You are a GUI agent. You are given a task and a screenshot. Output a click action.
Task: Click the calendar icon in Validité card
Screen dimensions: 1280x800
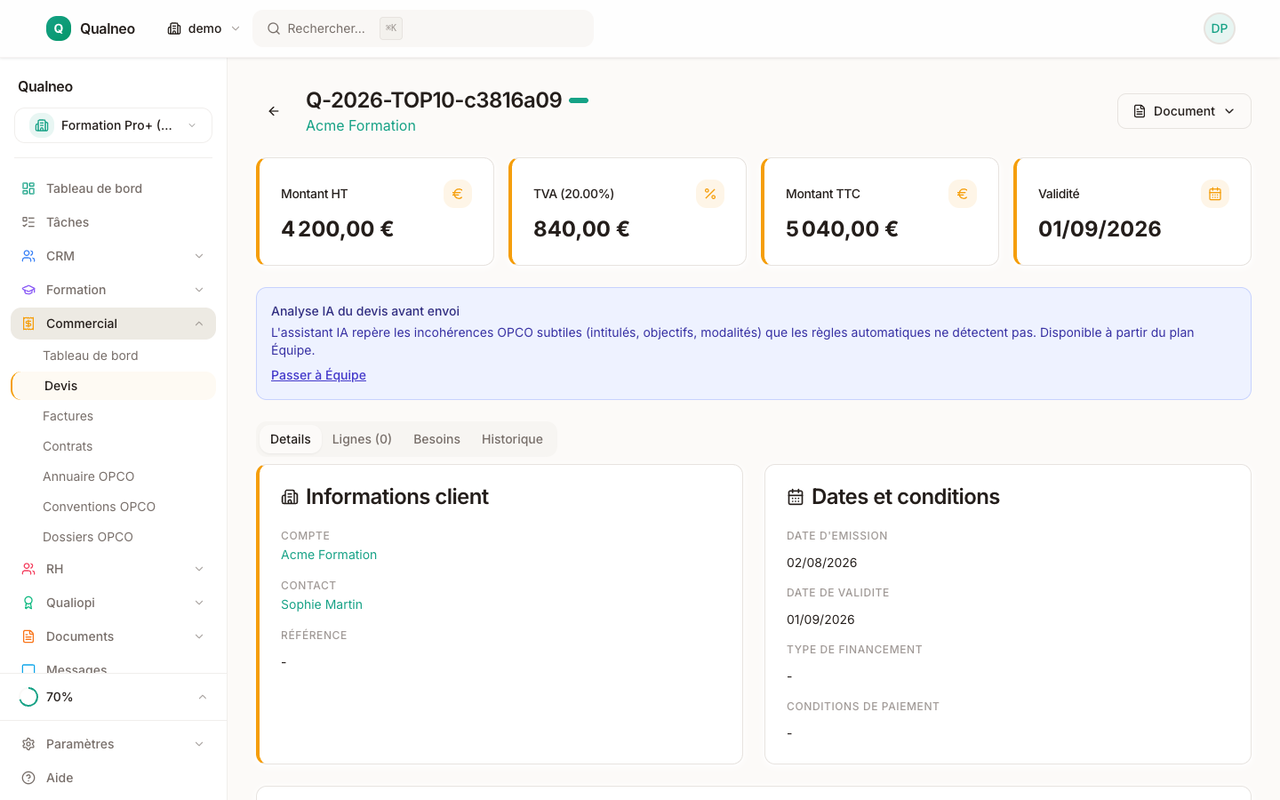[x=1215, y=194]
